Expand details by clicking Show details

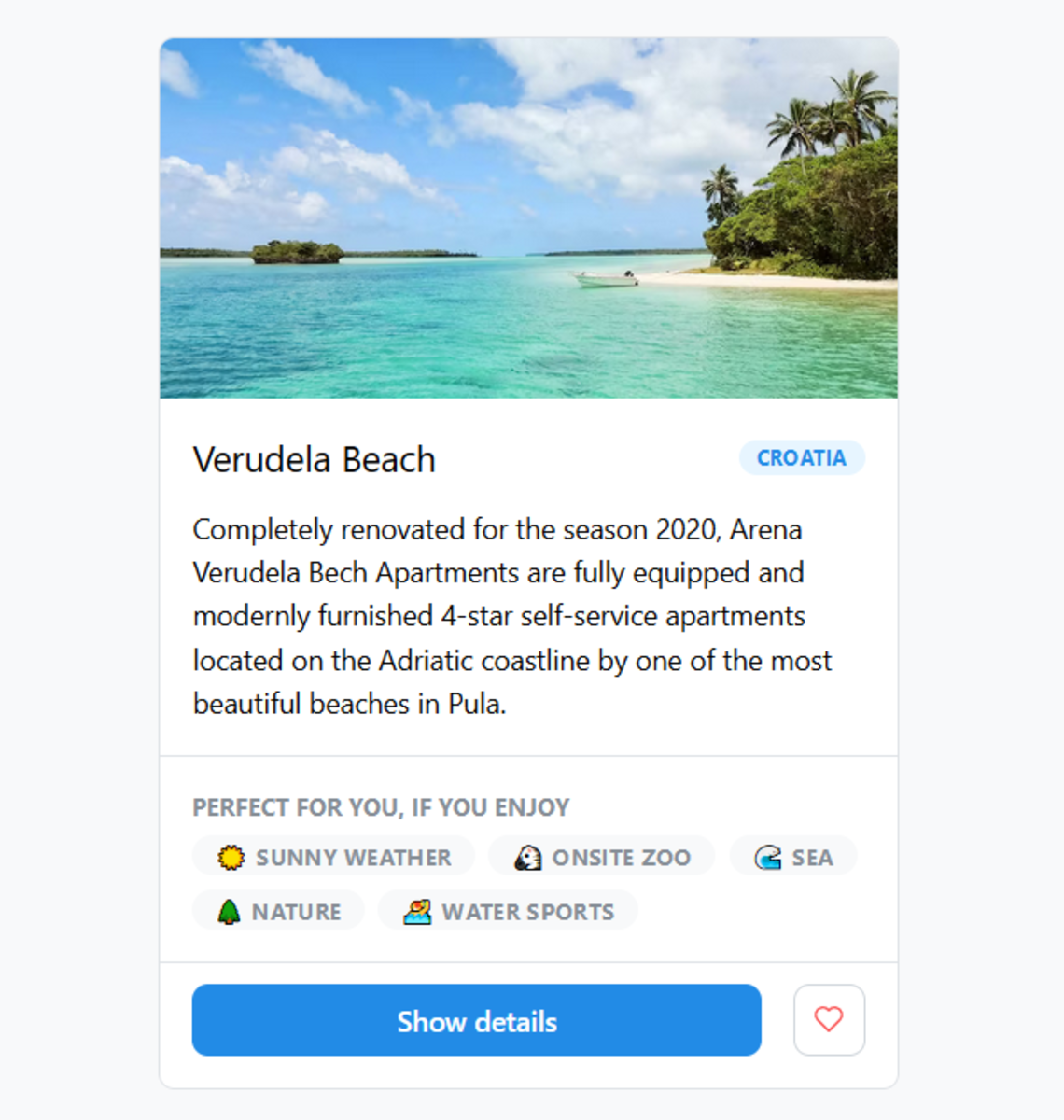tap(476, 1020)
